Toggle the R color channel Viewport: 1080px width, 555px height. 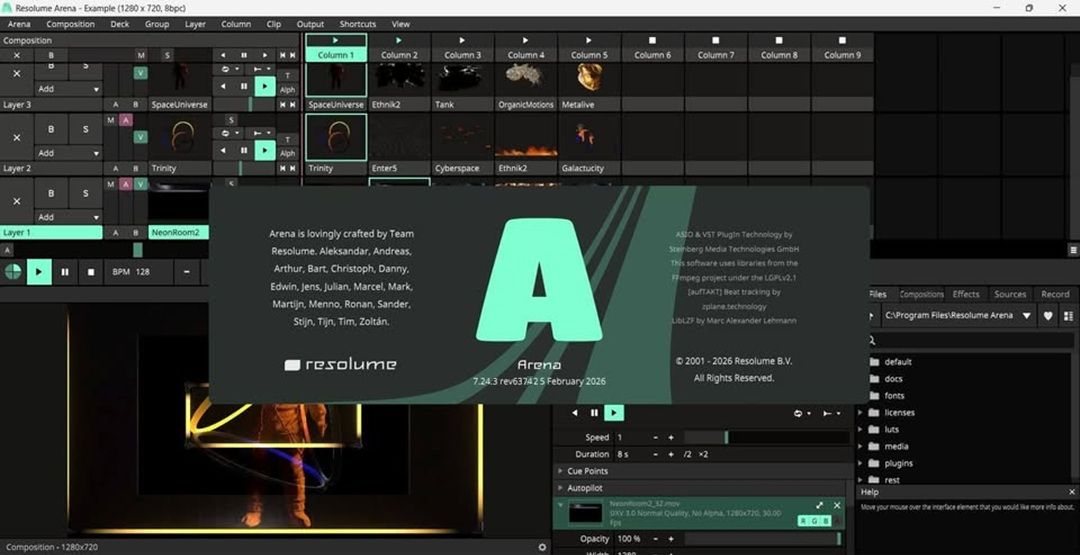point(804,521)
